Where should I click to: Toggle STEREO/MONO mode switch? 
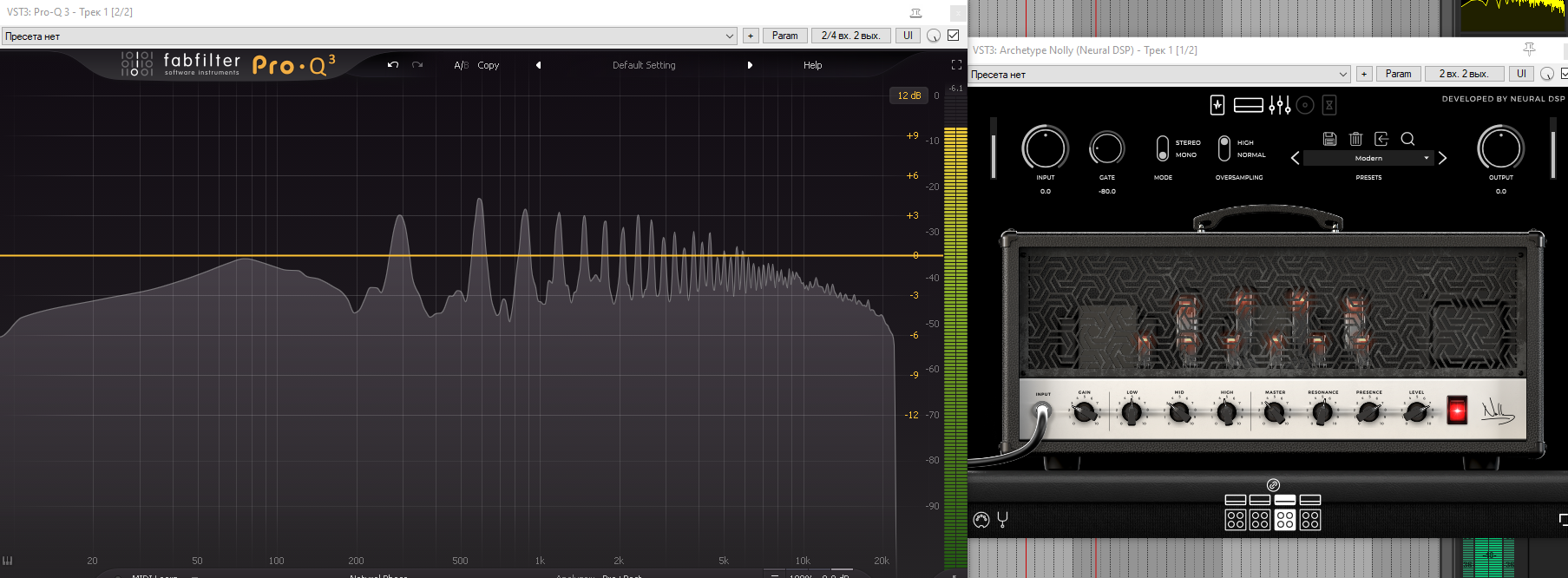(x=1163, y=148)
